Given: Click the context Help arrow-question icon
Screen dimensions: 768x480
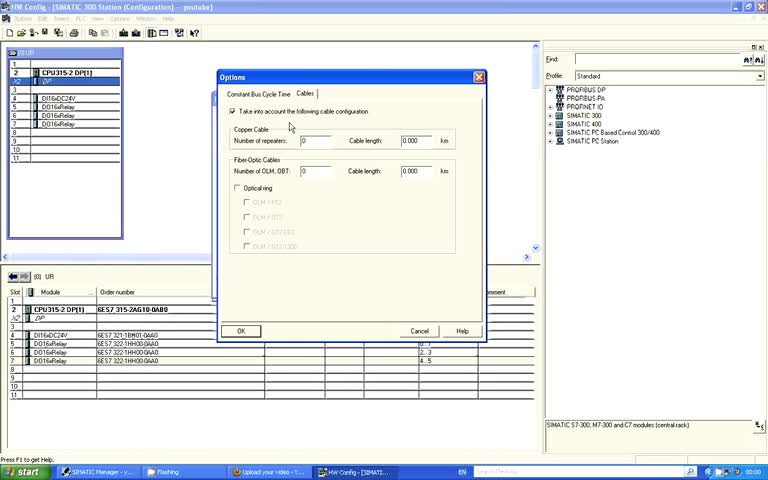Looking at the screenshot, I should point(194,33).
